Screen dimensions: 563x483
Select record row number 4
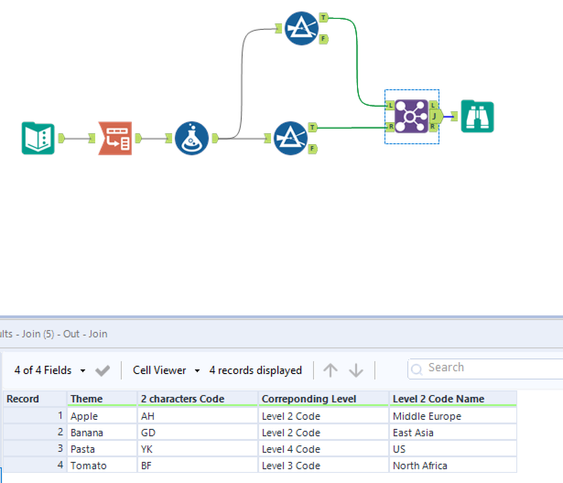pyautogui.click(x=35, y=466)
